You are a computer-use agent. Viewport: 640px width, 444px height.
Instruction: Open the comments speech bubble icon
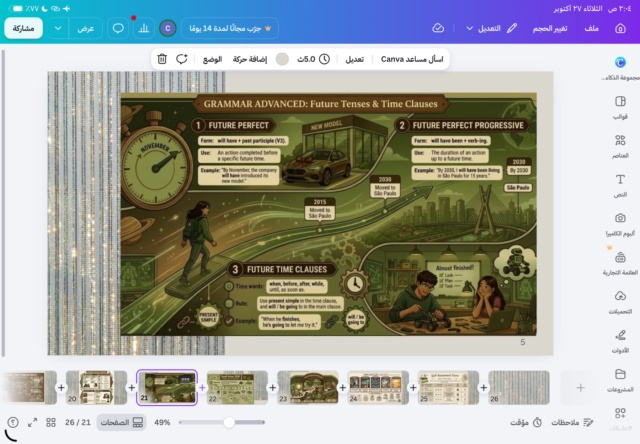click(118, 28)
